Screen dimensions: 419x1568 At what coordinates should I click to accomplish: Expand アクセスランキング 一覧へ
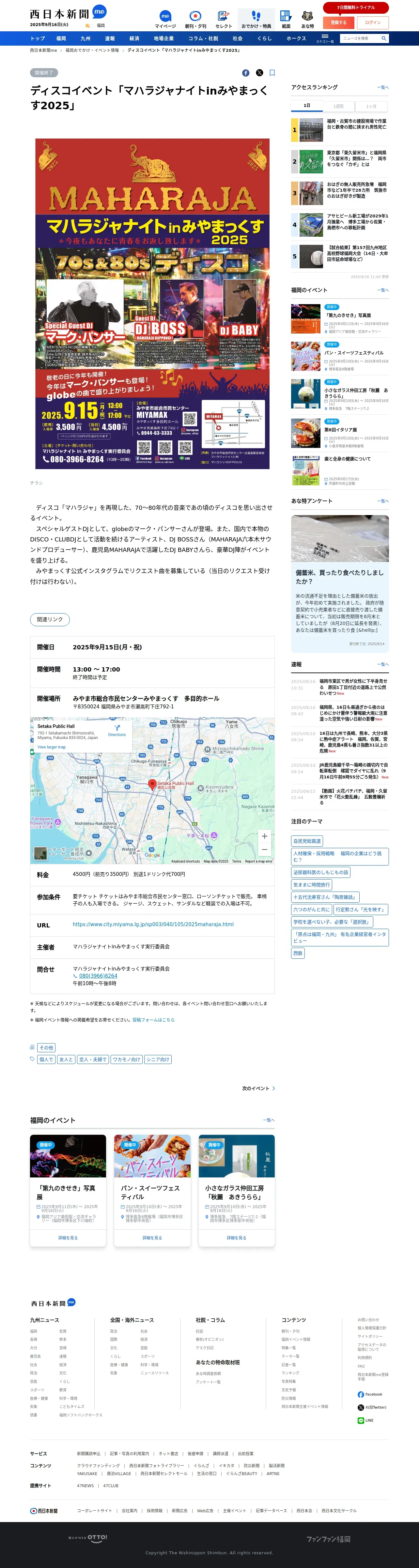[382, 88]
